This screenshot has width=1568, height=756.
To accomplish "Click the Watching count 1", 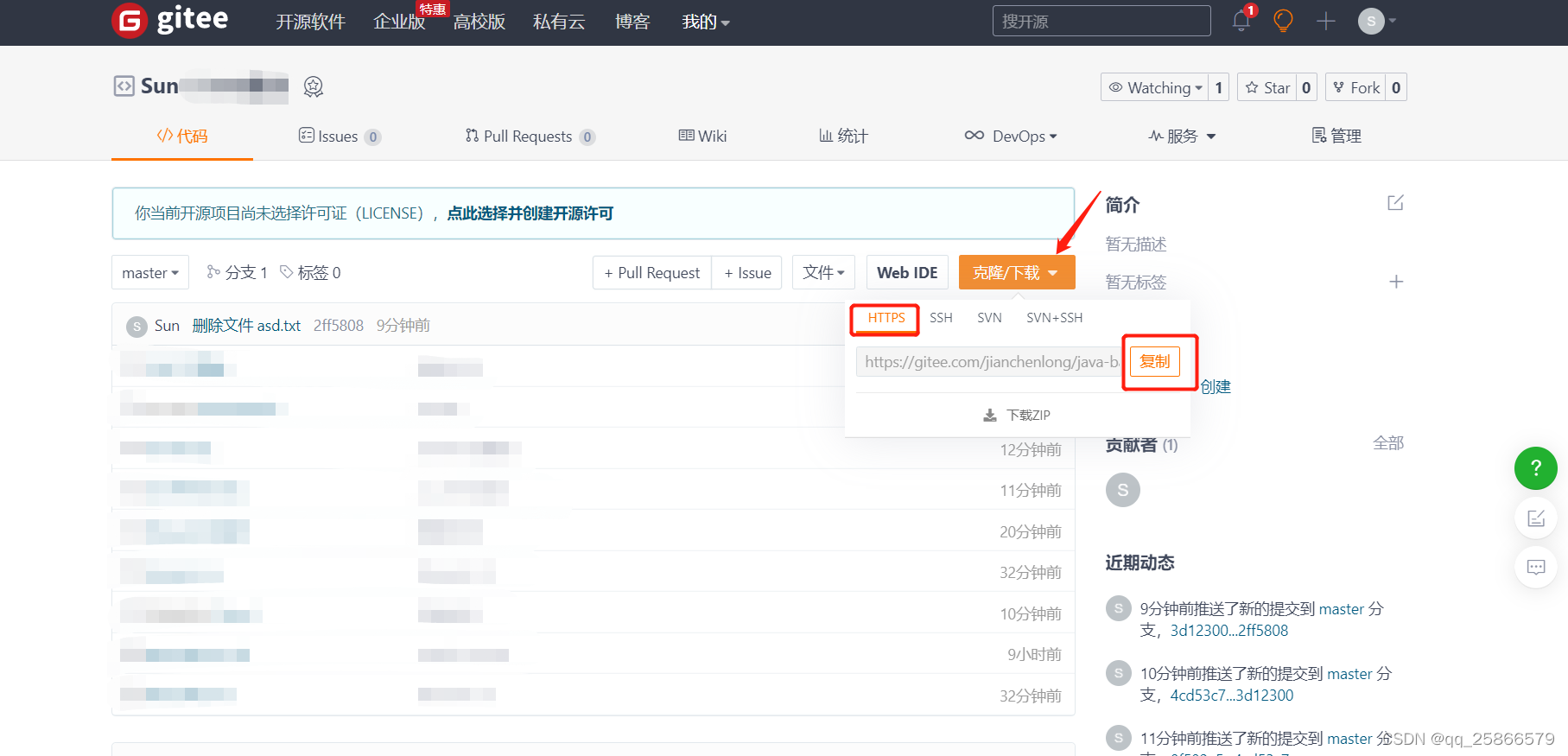I will tap(1218, 87).
